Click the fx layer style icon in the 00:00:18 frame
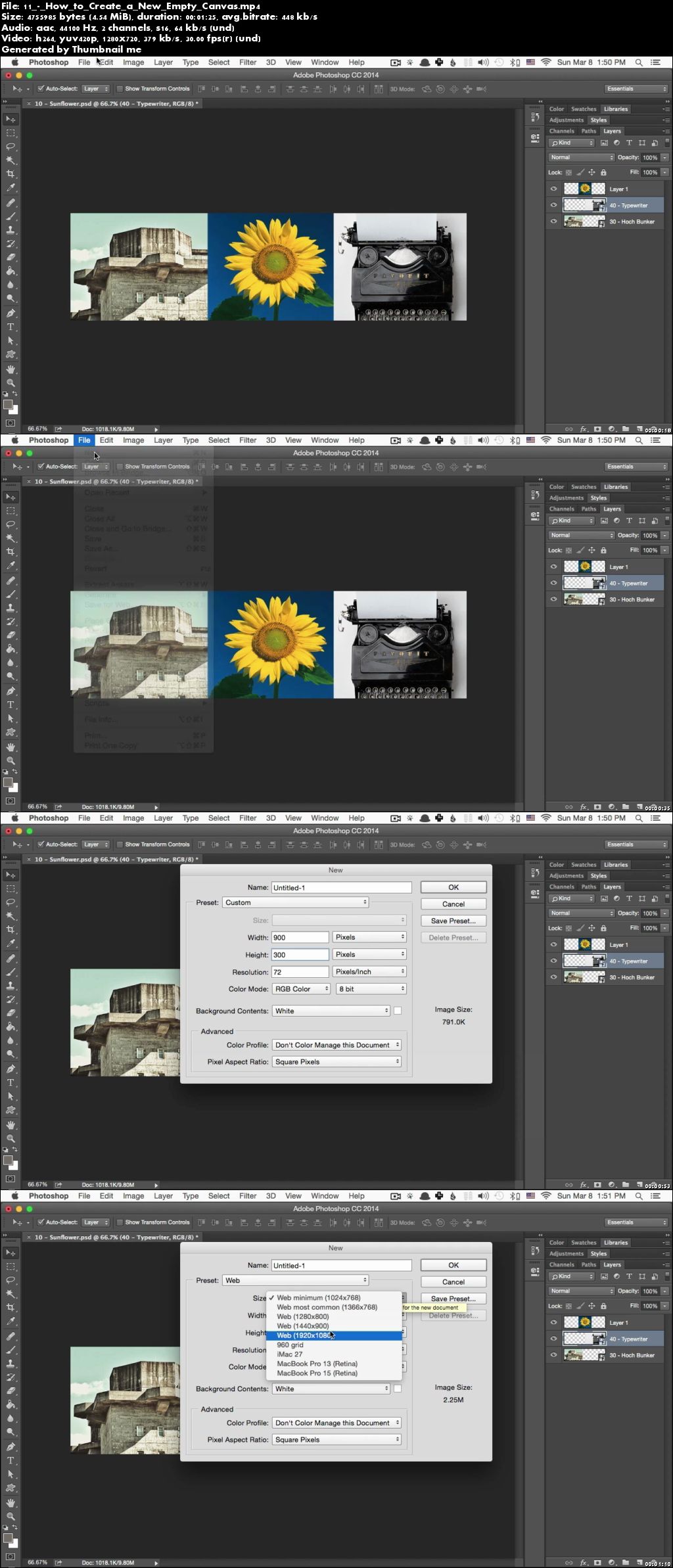 583,429
